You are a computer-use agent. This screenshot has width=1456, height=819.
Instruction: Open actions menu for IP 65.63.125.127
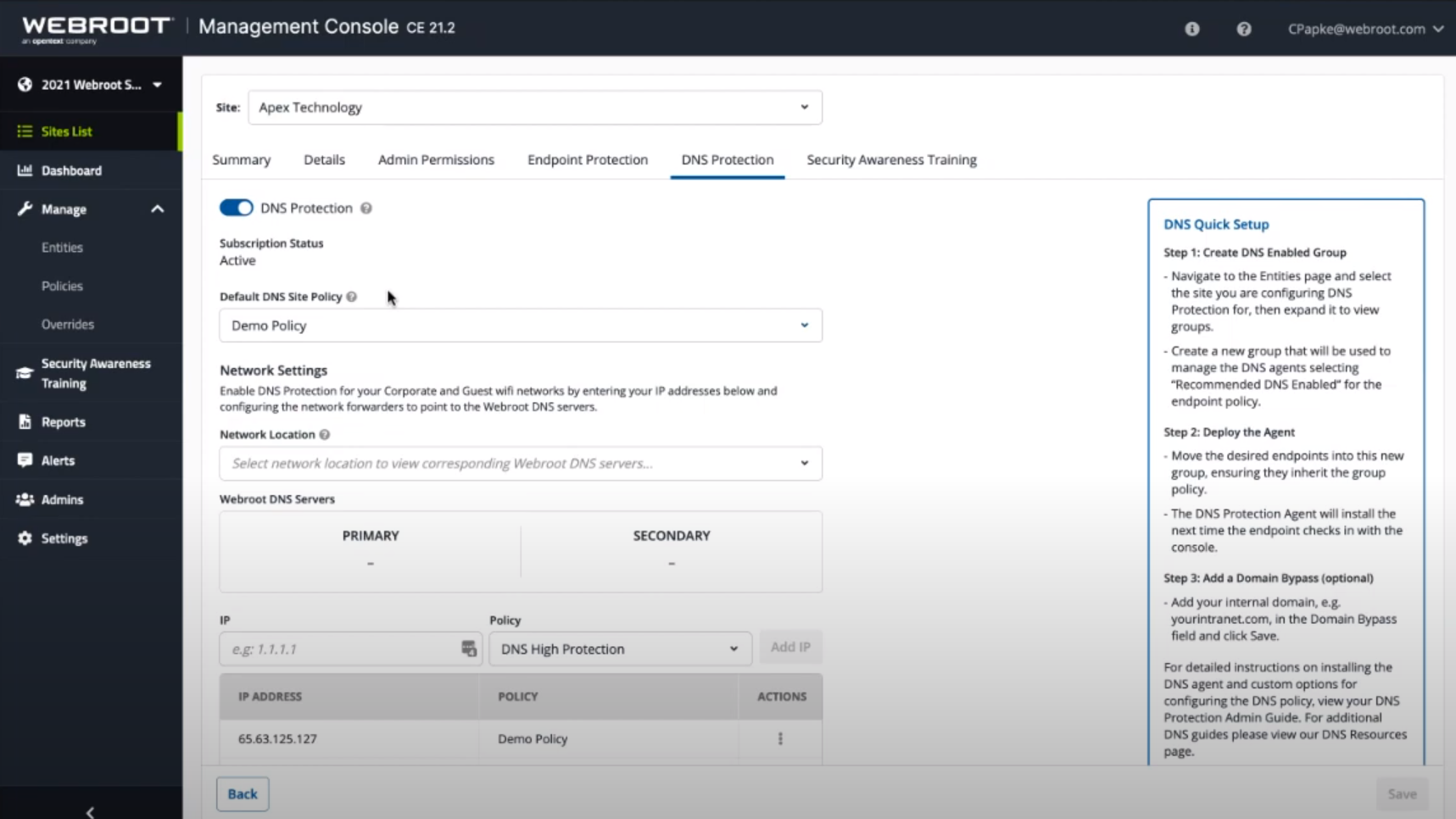click(780, 738)
